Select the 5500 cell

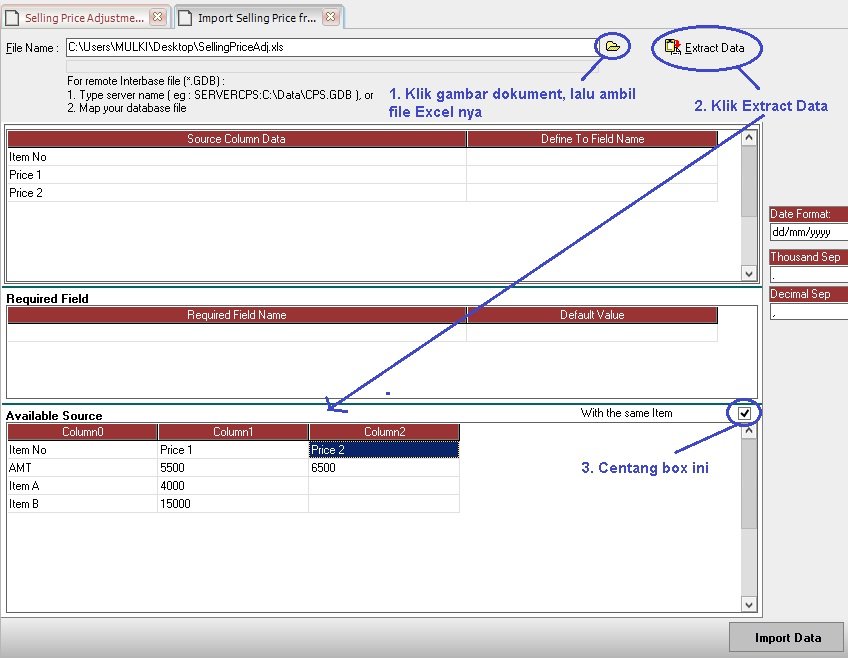(233, 468)
